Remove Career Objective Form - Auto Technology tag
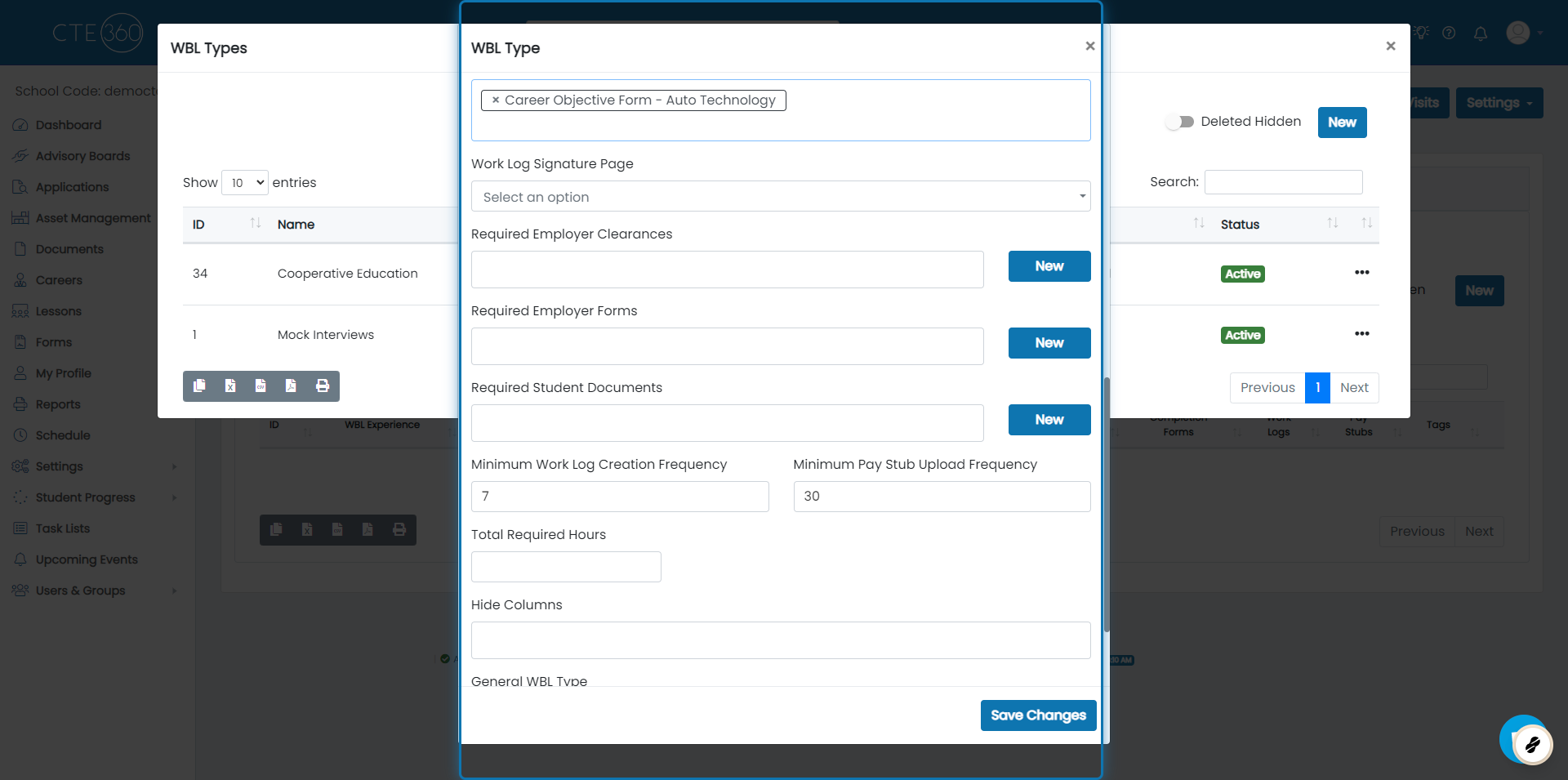 coord(495,100)
